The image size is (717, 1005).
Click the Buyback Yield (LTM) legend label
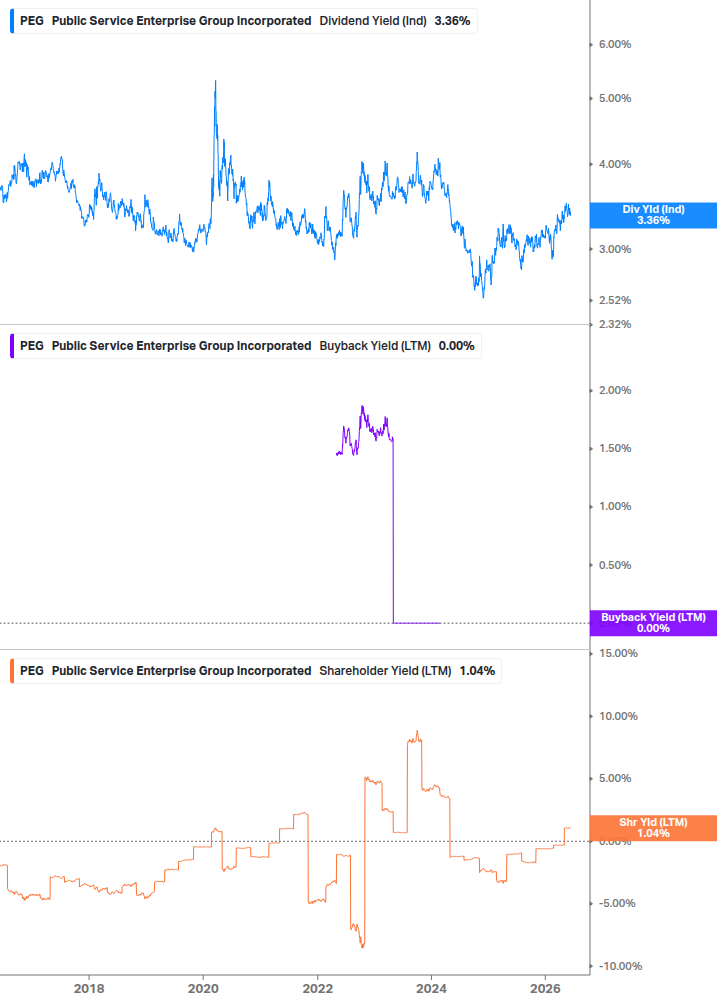tap(375, 346)
